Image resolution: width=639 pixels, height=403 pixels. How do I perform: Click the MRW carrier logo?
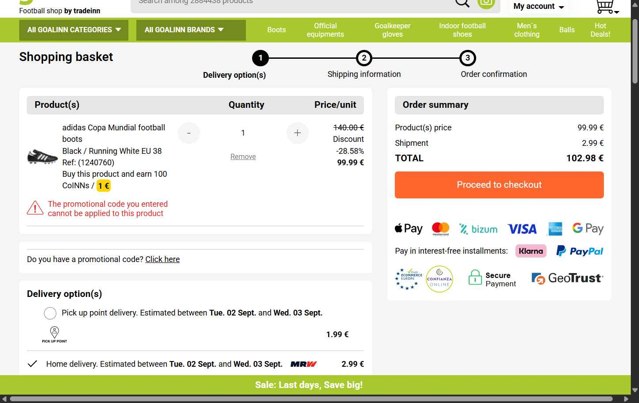pyautogui.click(x=304, y=364)
